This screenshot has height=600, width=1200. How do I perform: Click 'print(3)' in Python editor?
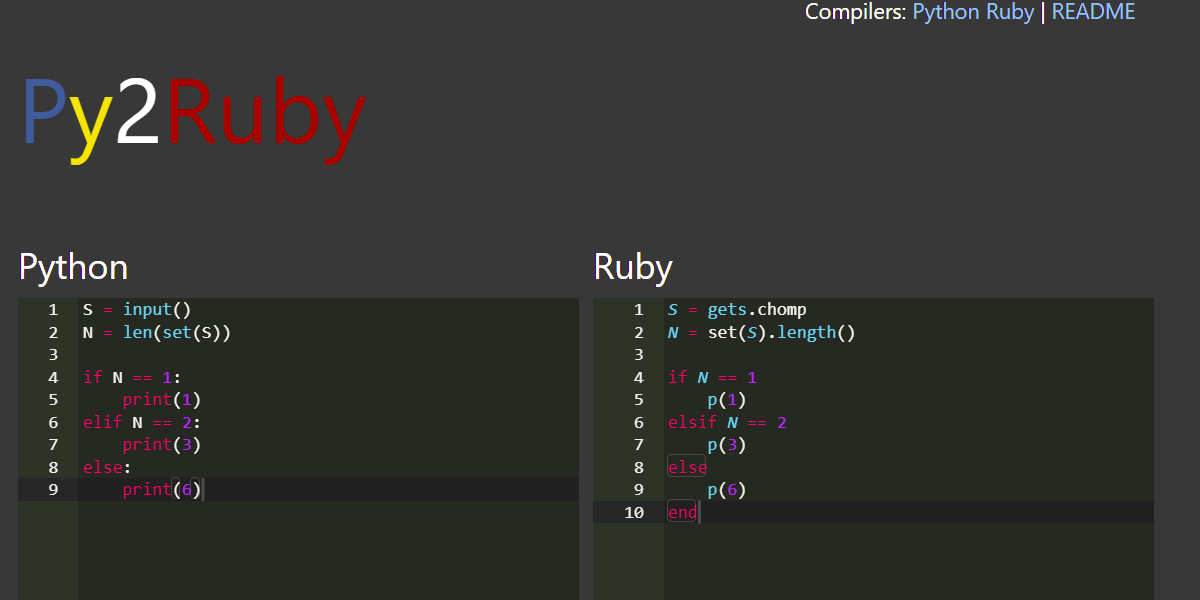click(x=162, y=444)
